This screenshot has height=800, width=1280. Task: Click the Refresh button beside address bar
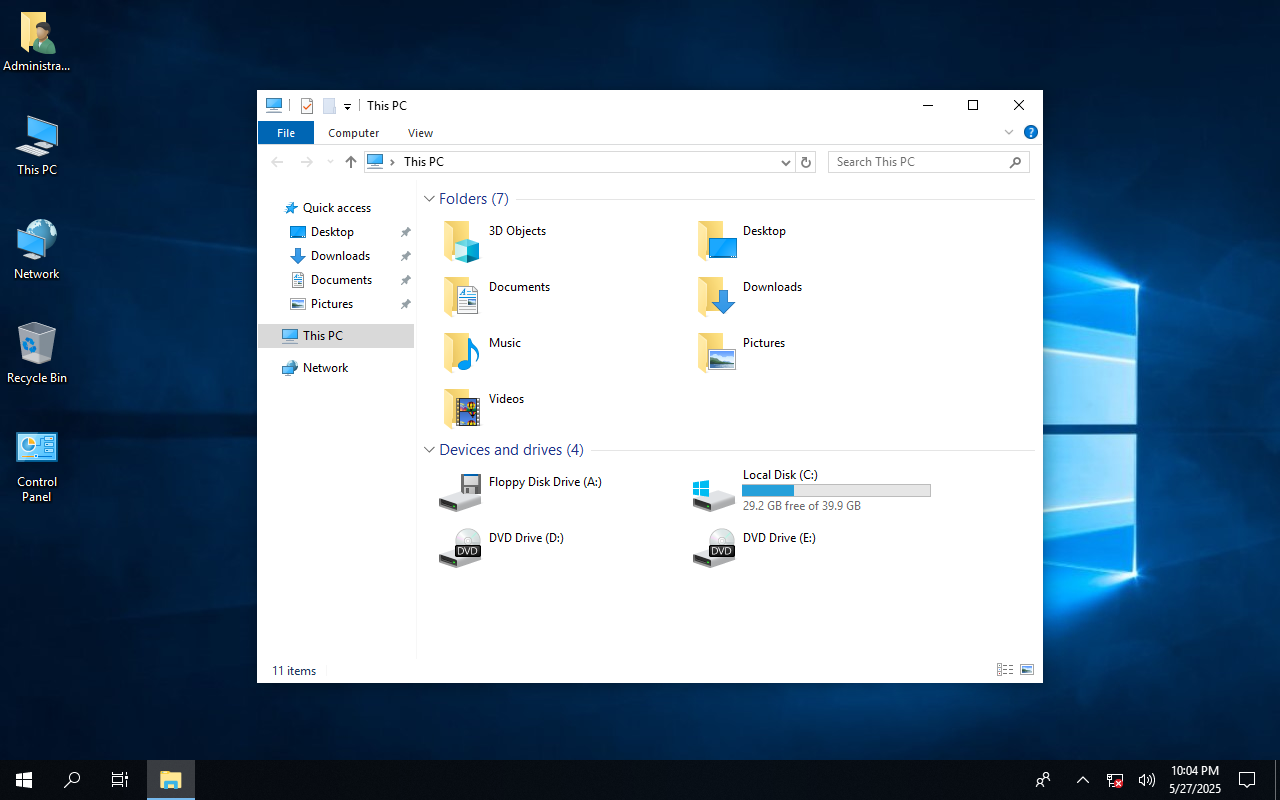(807, 162)
